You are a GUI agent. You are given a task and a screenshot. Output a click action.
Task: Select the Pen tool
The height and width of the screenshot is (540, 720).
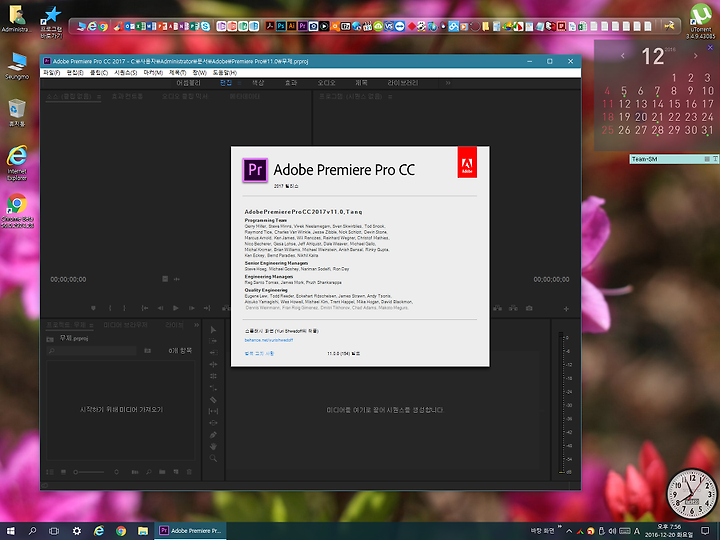click(x=213, y=435)
